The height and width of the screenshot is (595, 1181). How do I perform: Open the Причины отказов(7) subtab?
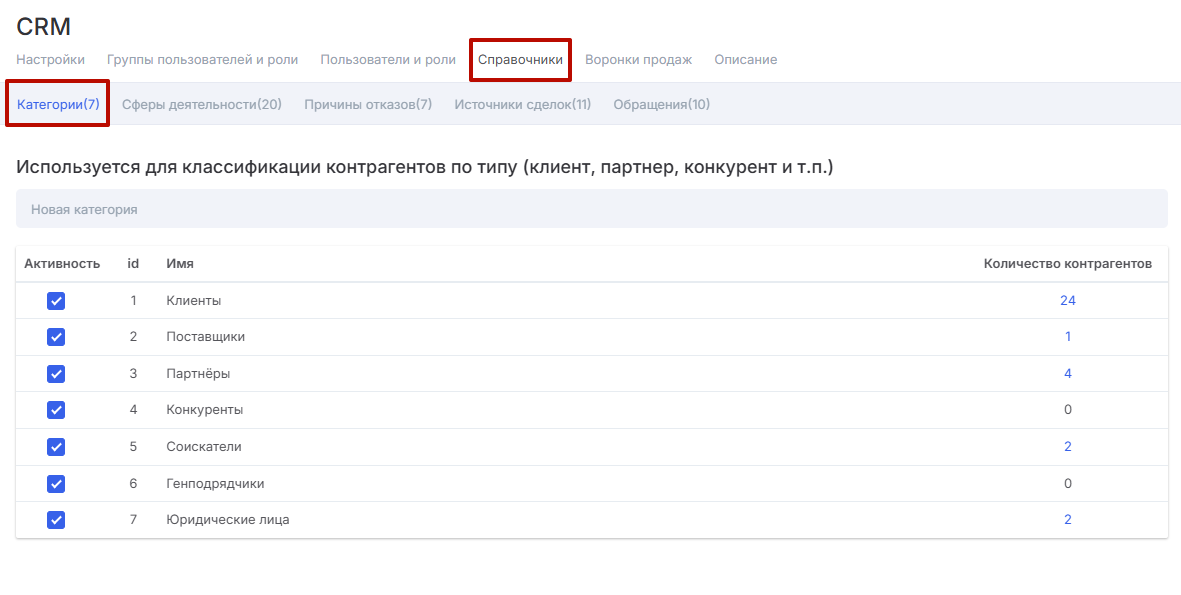click(x=368, y=104)
